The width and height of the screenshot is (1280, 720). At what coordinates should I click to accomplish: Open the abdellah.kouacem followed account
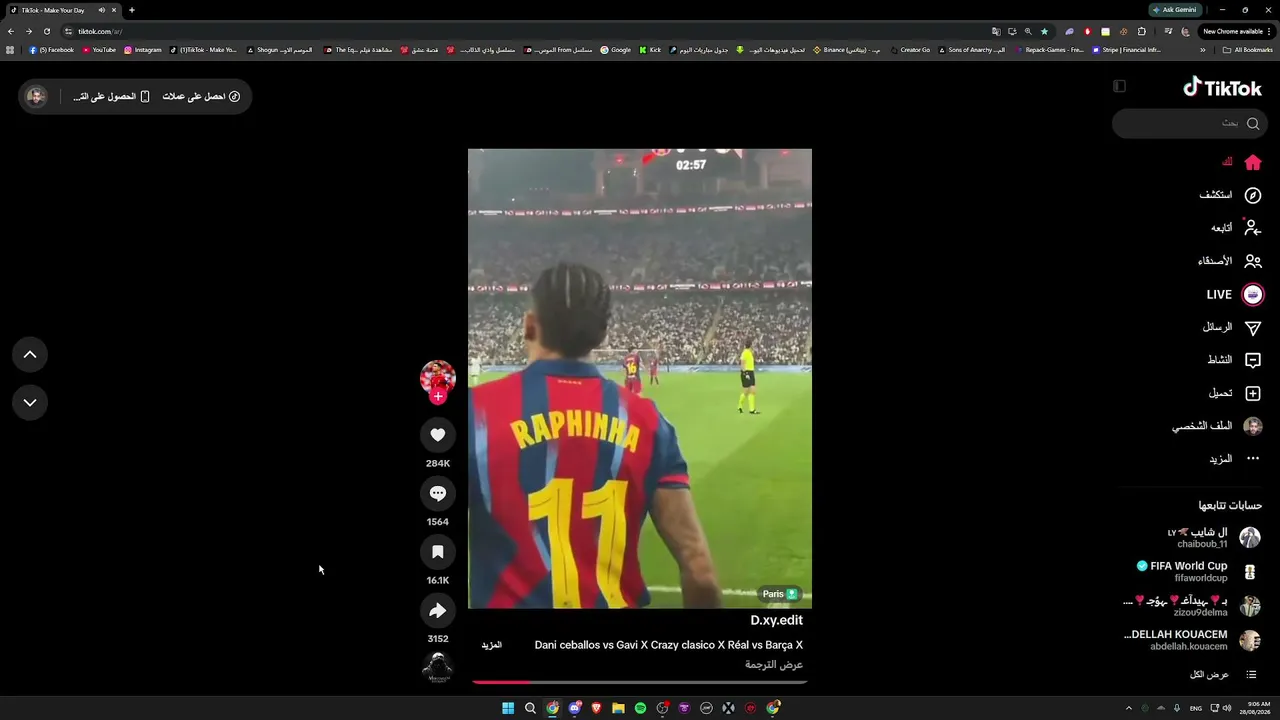pyautogui.click(x=1193, y=640)
